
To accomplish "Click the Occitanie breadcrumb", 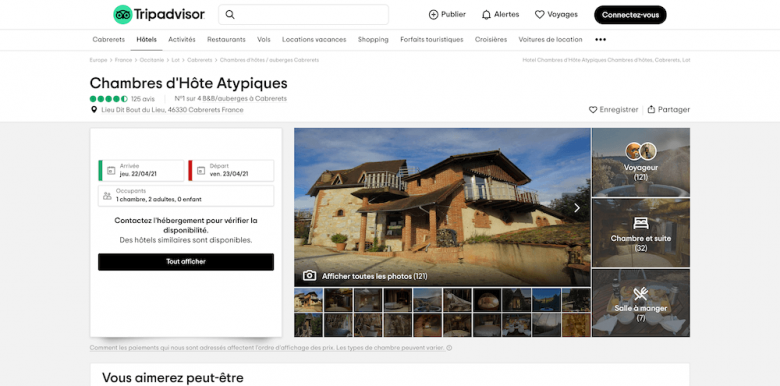I will (152, 60).
